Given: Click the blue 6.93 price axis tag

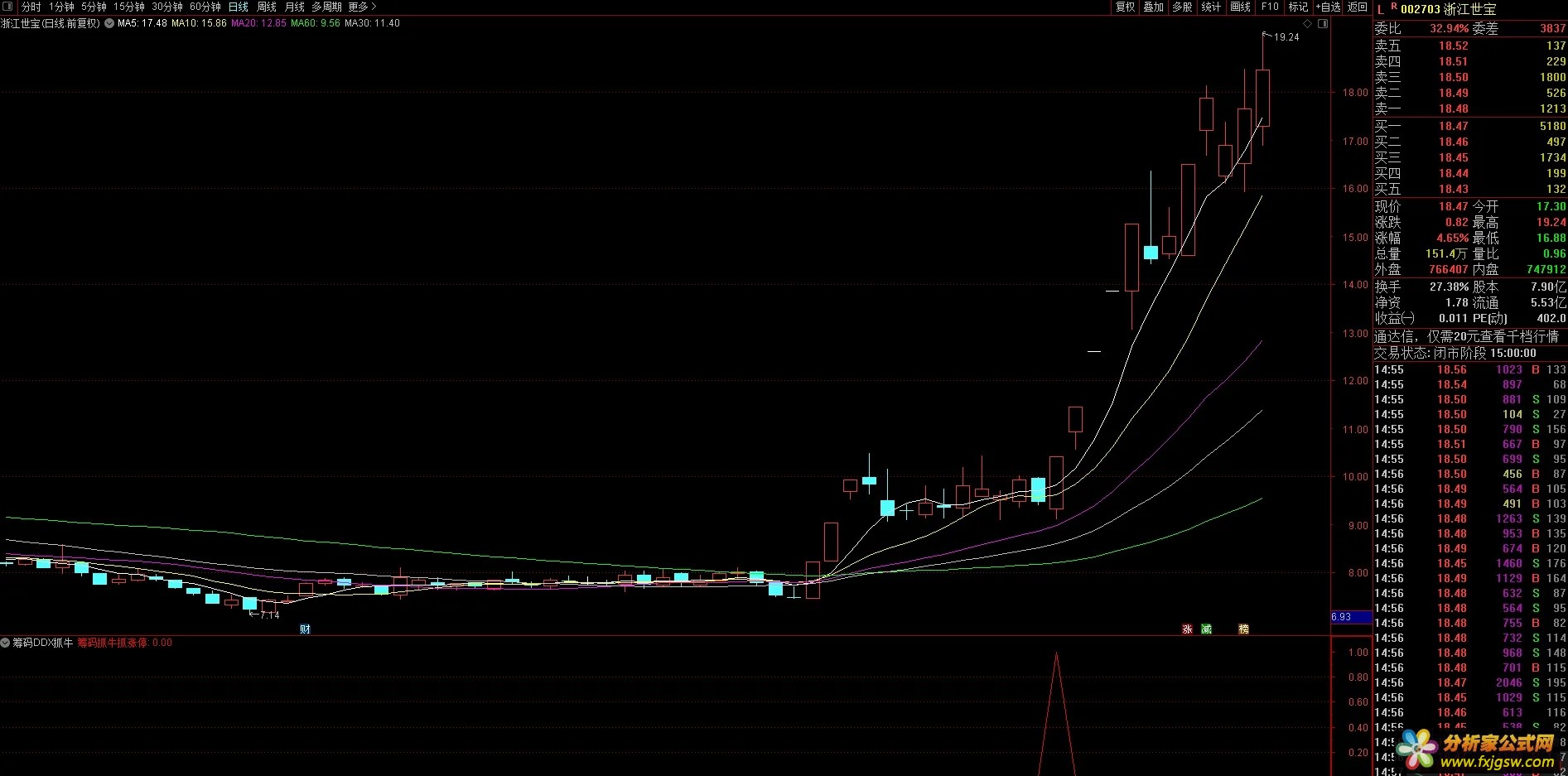Looking at the screenshot, I should (x=1351, y=617).
